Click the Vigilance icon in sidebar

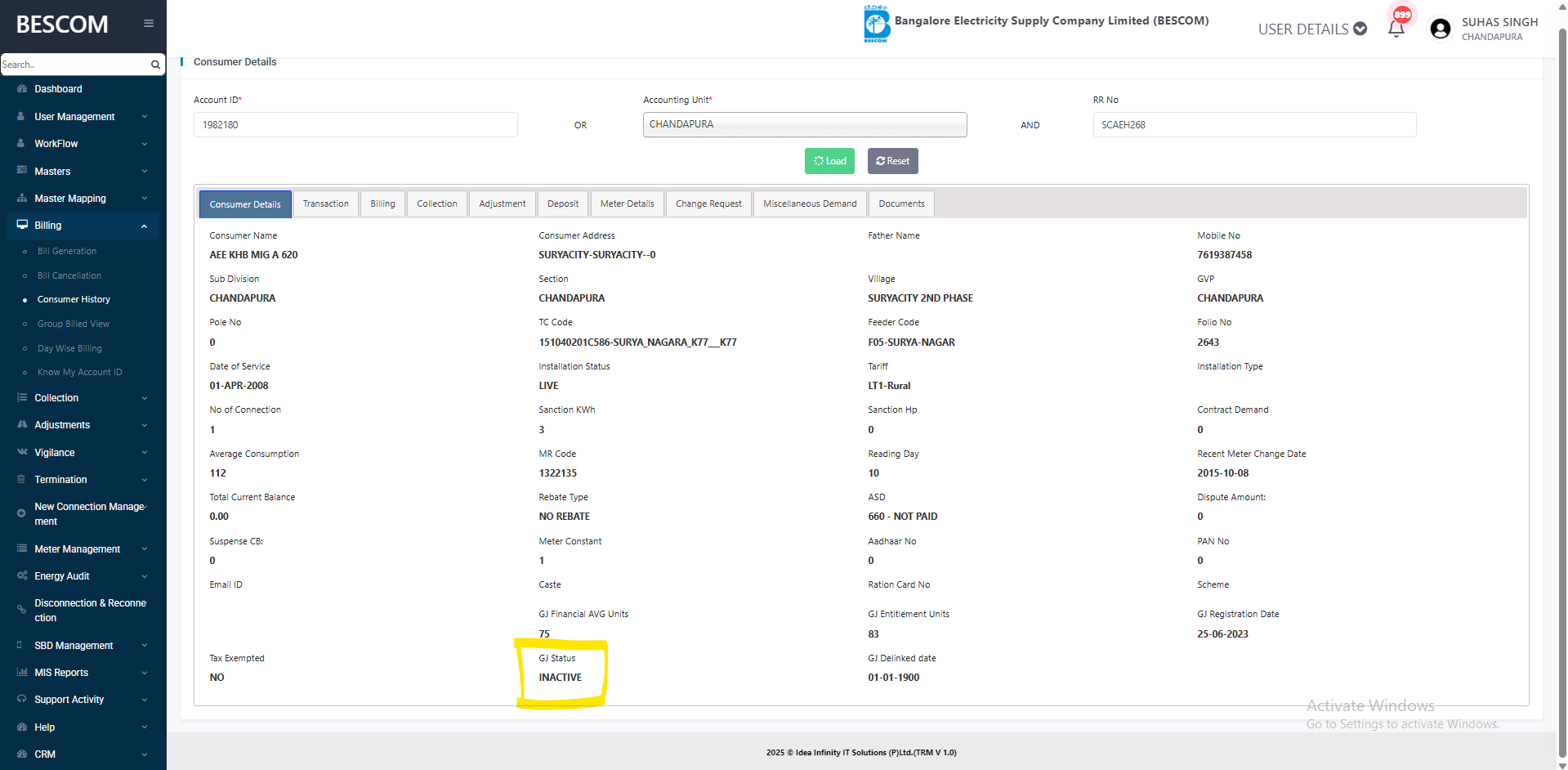point(22,453)
